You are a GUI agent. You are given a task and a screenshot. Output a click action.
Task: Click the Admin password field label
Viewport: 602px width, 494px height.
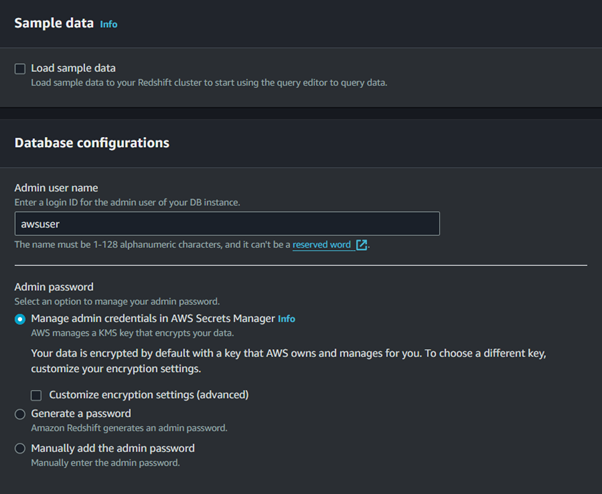[x=54, y=287]
